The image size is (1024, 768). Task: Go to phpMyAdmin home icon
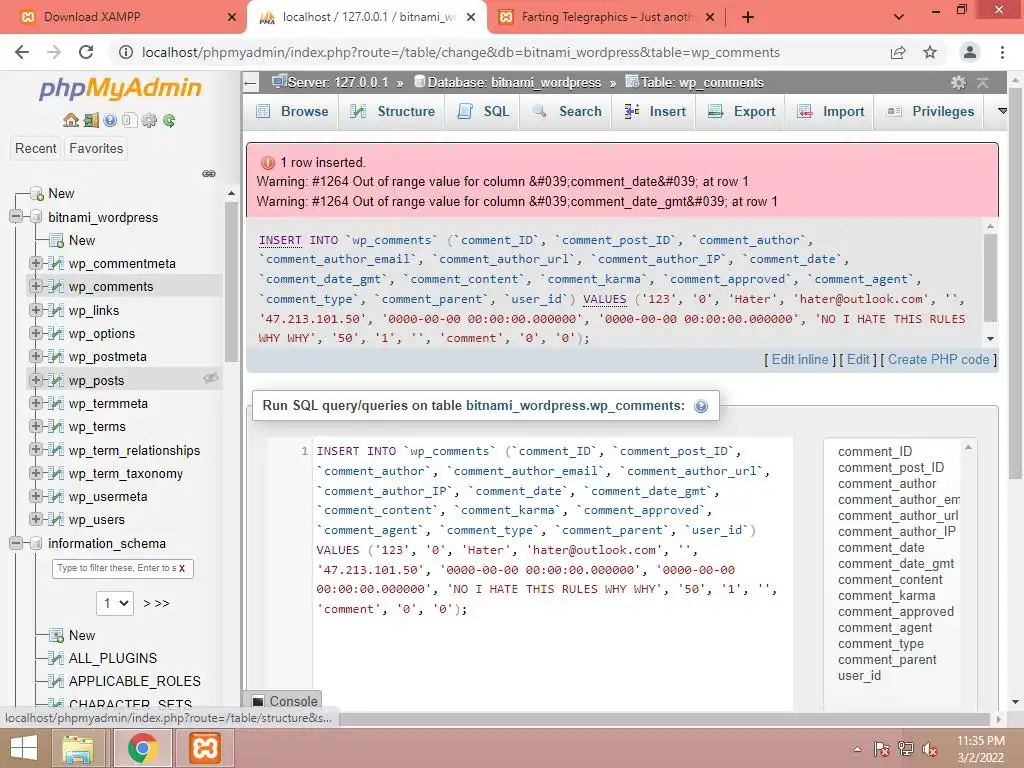pyautogui.click(x=71, y=120)
